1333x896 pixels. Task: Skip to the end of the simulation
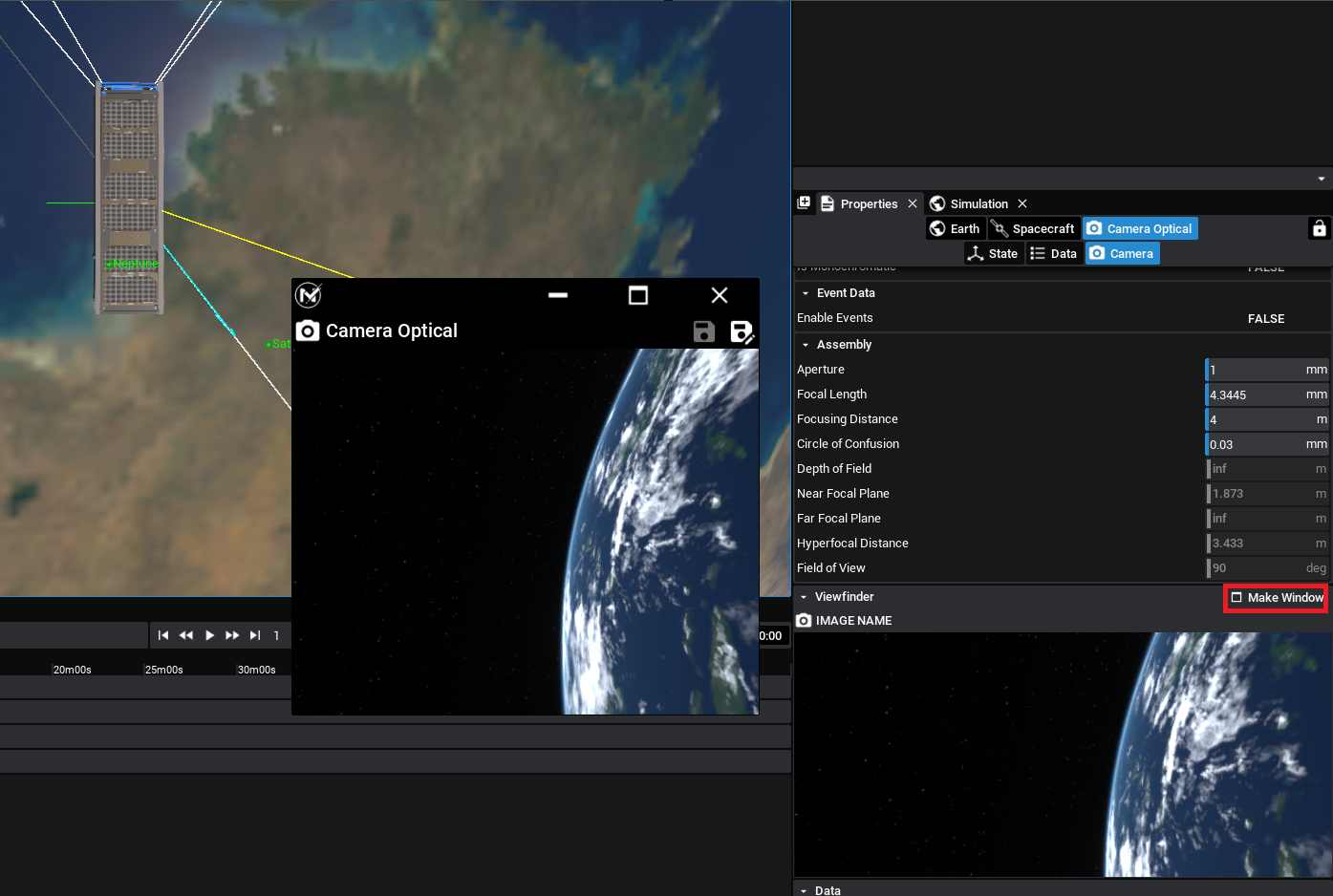click(x=255, y=635)
